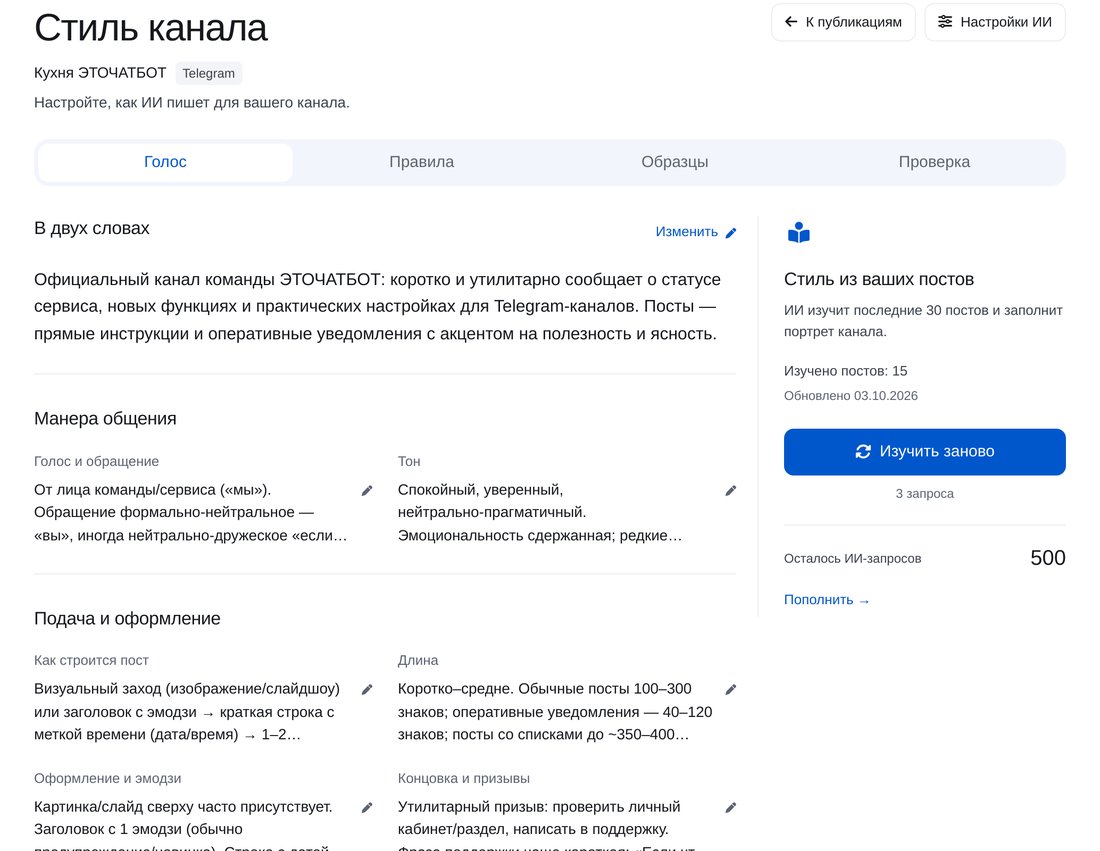Click the Обновлено 03.10.2026 date
Screen dimensions: 1100x851
click(x=850, y=396)
